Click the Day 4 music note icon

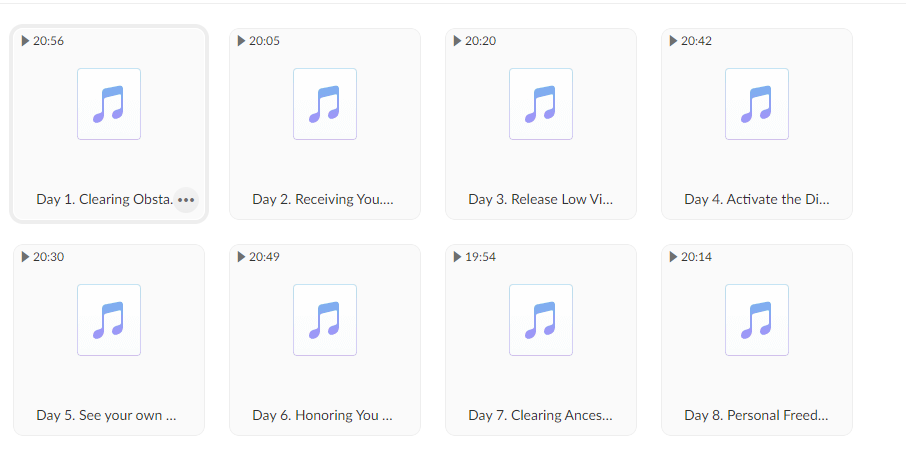(x=757, y=104)
